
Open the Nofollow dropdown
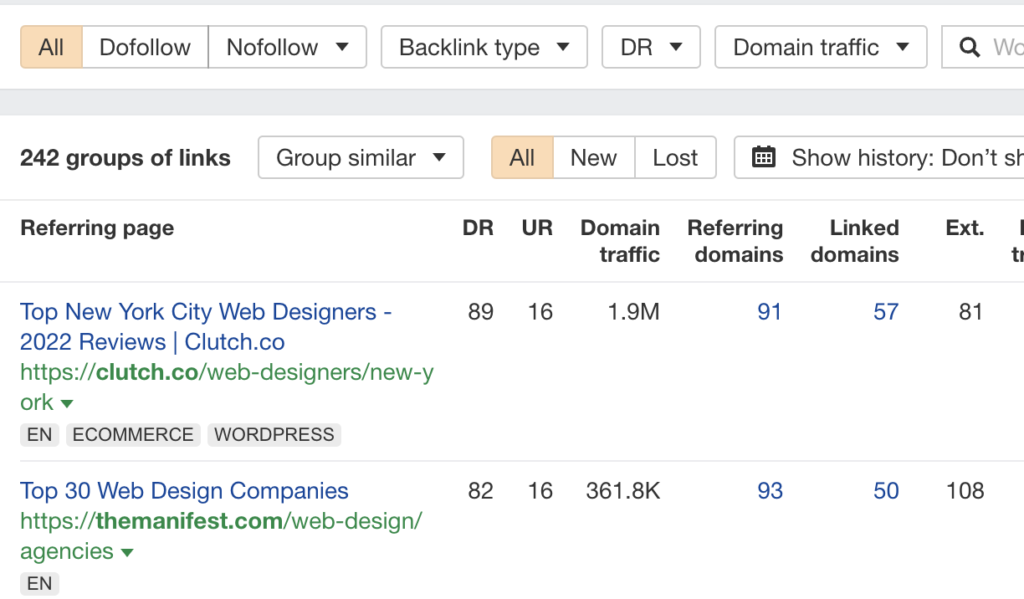287,47
